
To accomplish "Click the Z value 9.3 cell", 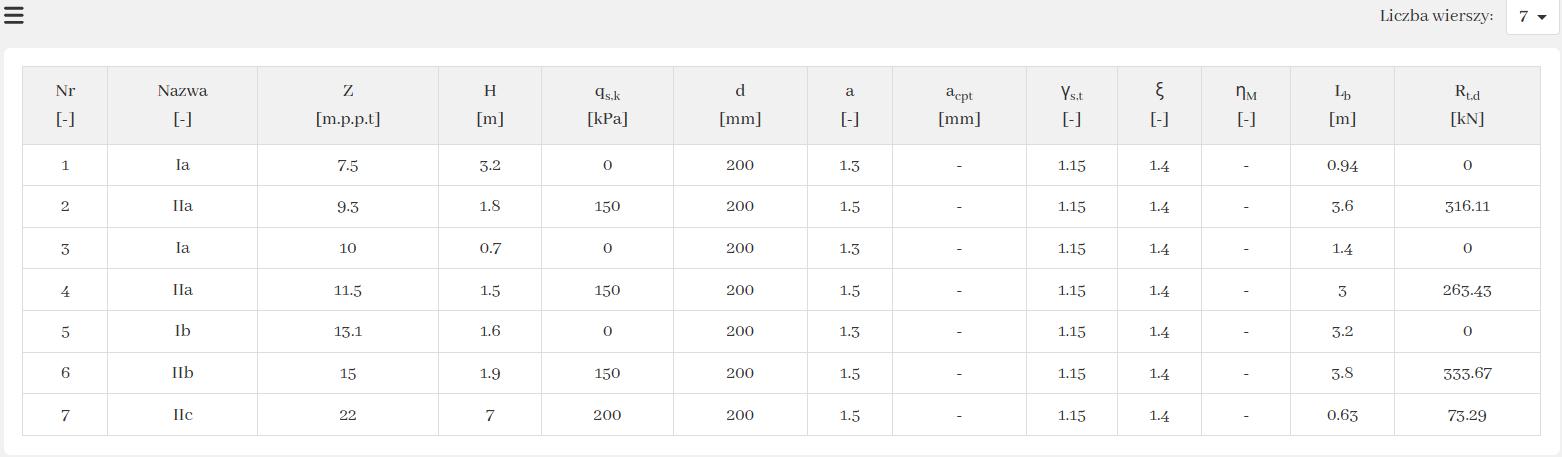I will (347, 207).
